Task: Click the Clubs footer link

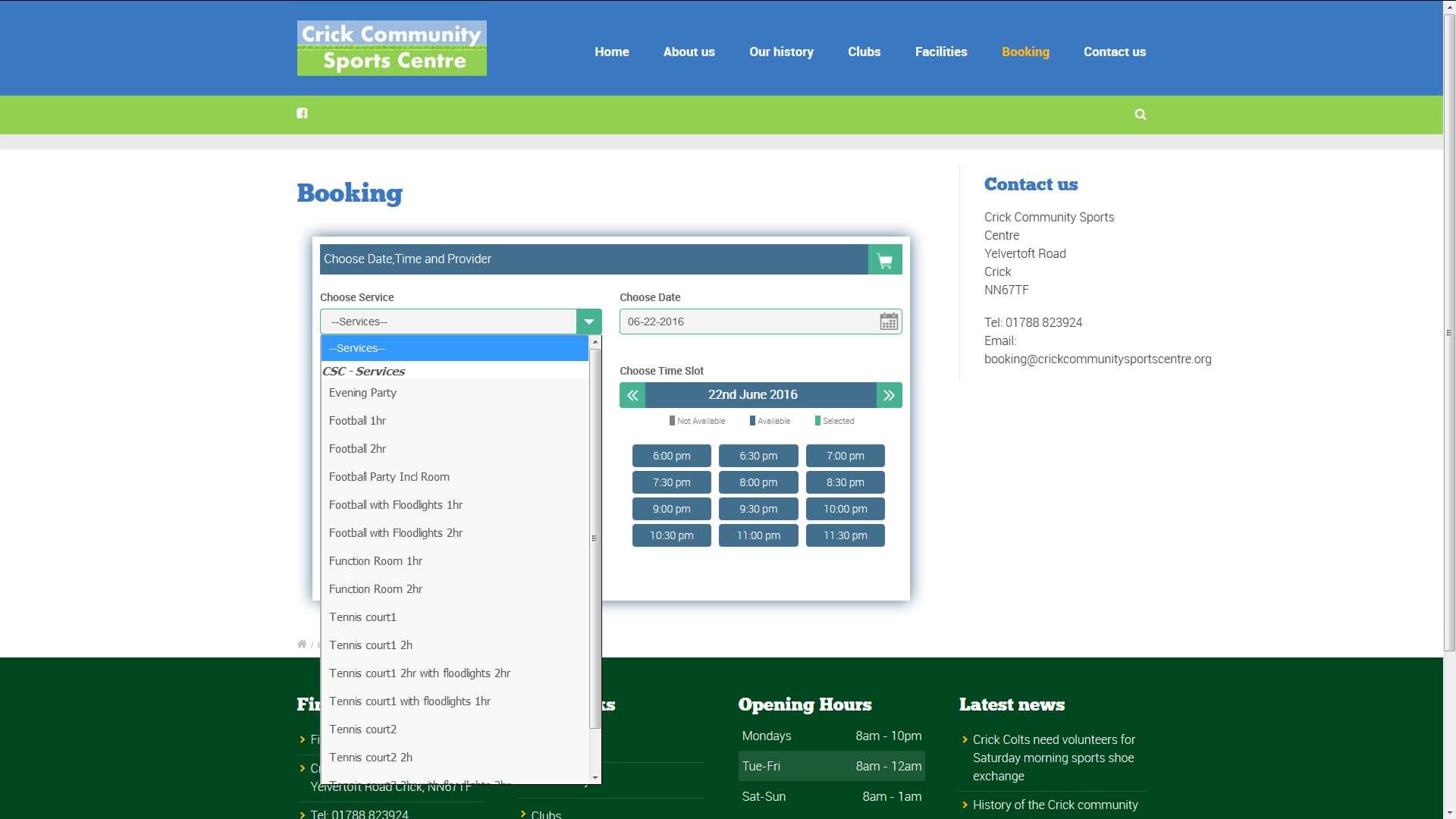Action: (x=546, y=814)
